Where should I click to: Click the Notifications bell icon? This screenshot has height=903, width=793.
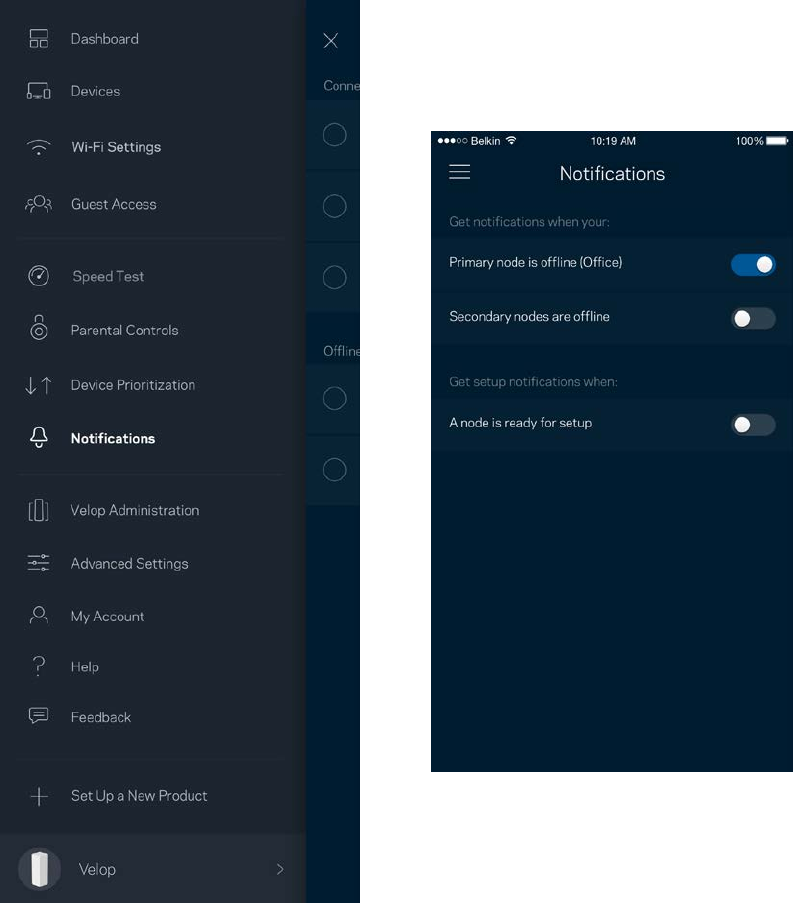point(39,438)
